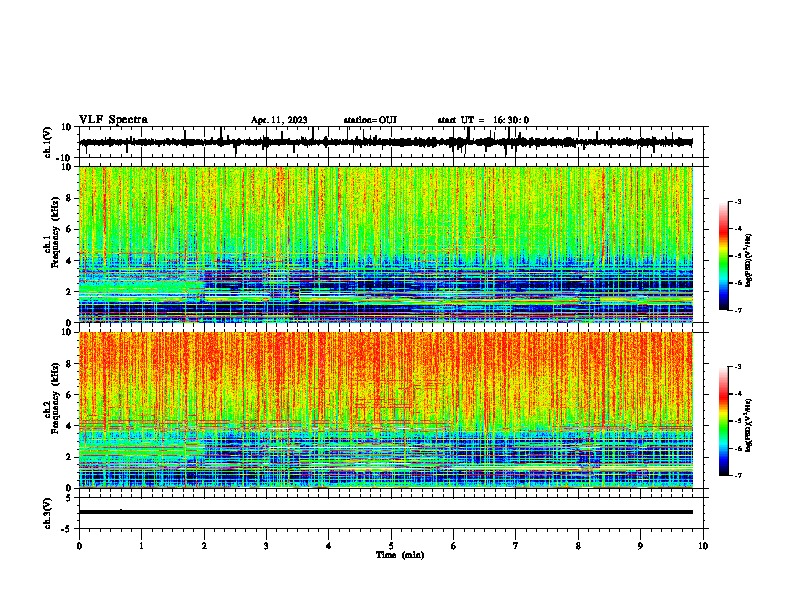Viewport: 792px width, 612px height.
Task: Click time axis tick label "3"
Action: click(266, 546)
